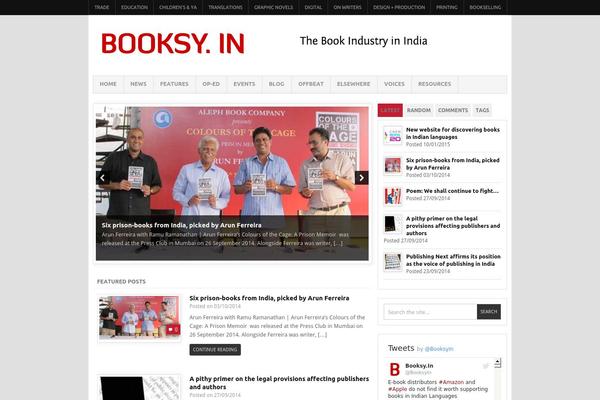Click the Booksy.In red B avatar in Tweets
This screenshot has height=400, width=600.
pyautogui.click(x=395, y=370)
